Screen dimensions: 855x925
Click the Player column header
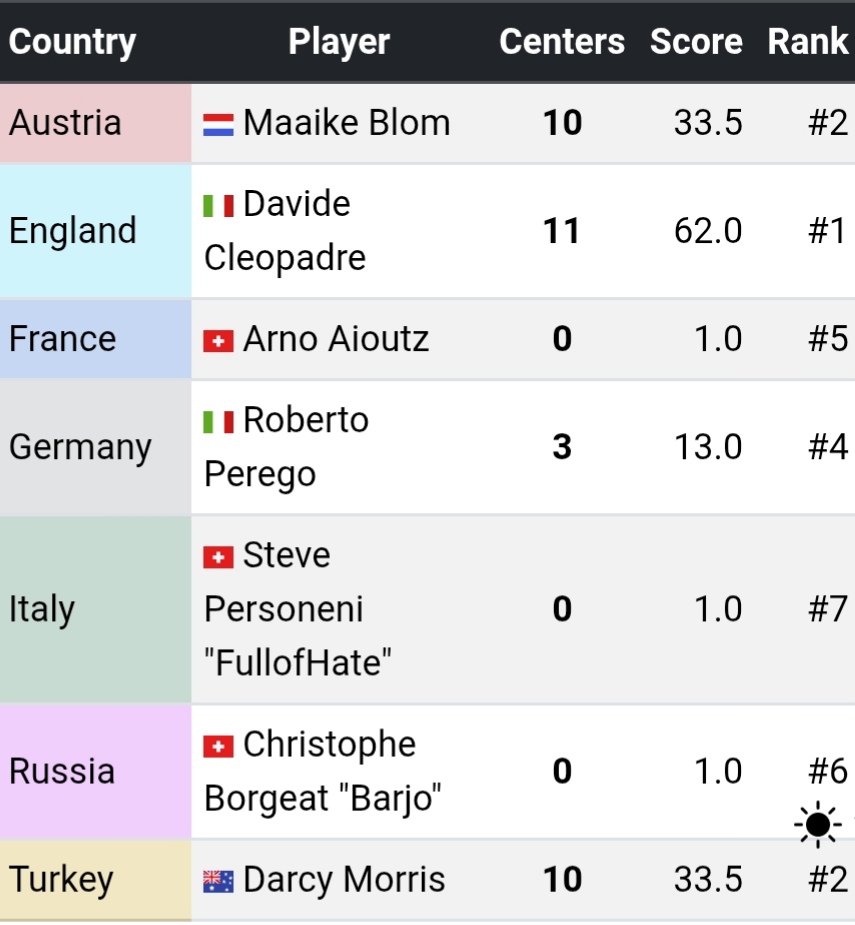[339, 42]
